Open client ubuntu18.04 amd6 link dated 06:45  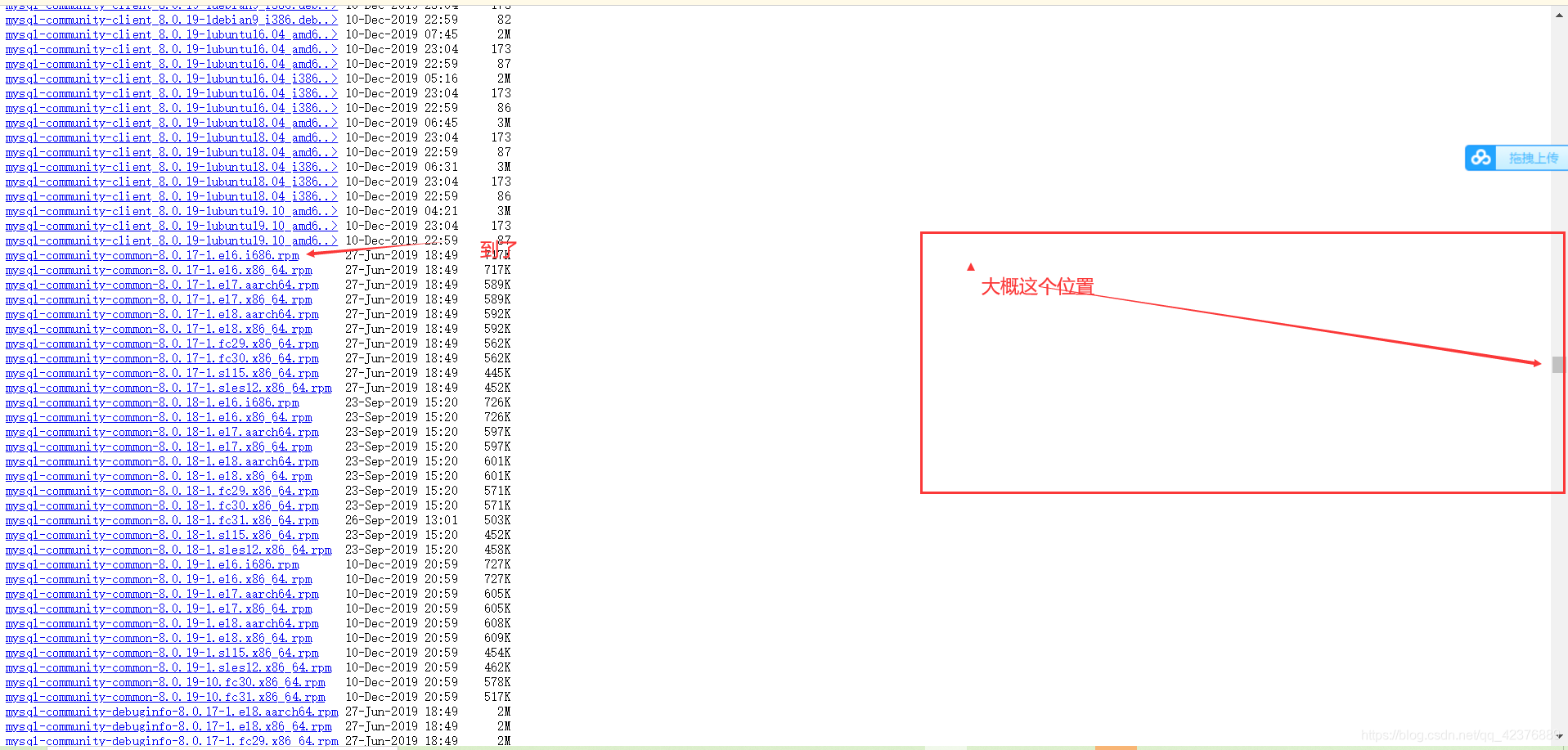coord(172,123)
